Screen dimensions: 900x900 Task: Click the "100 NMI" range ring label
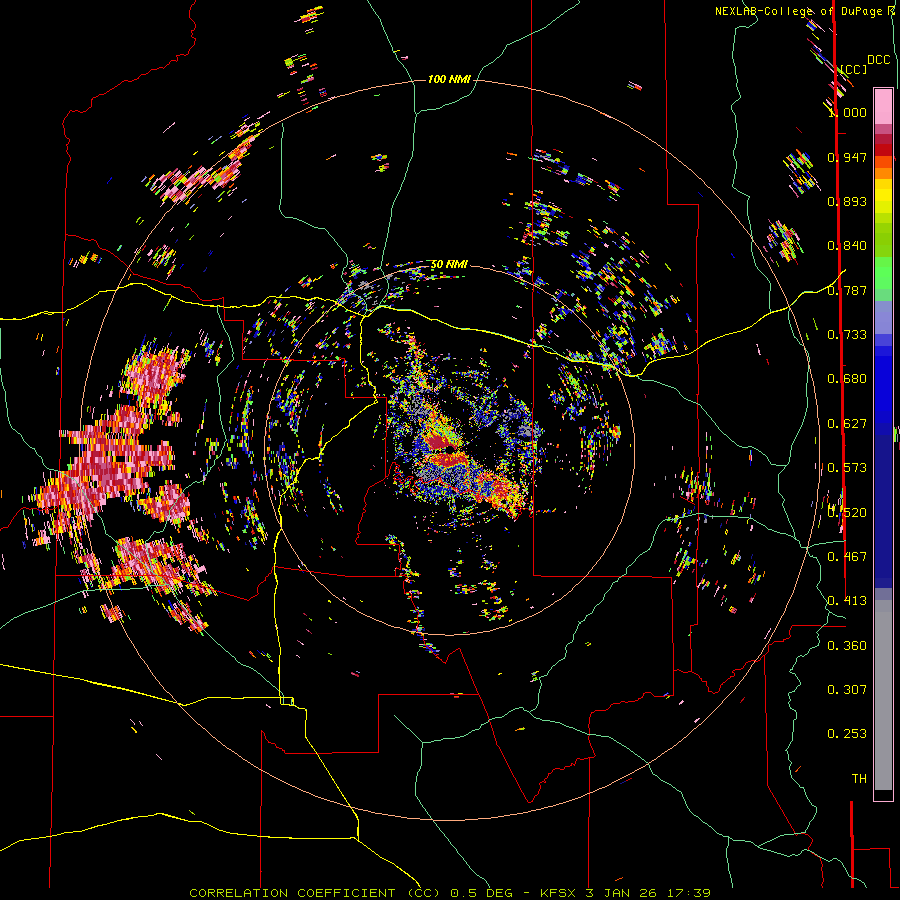tap(449, 79)
